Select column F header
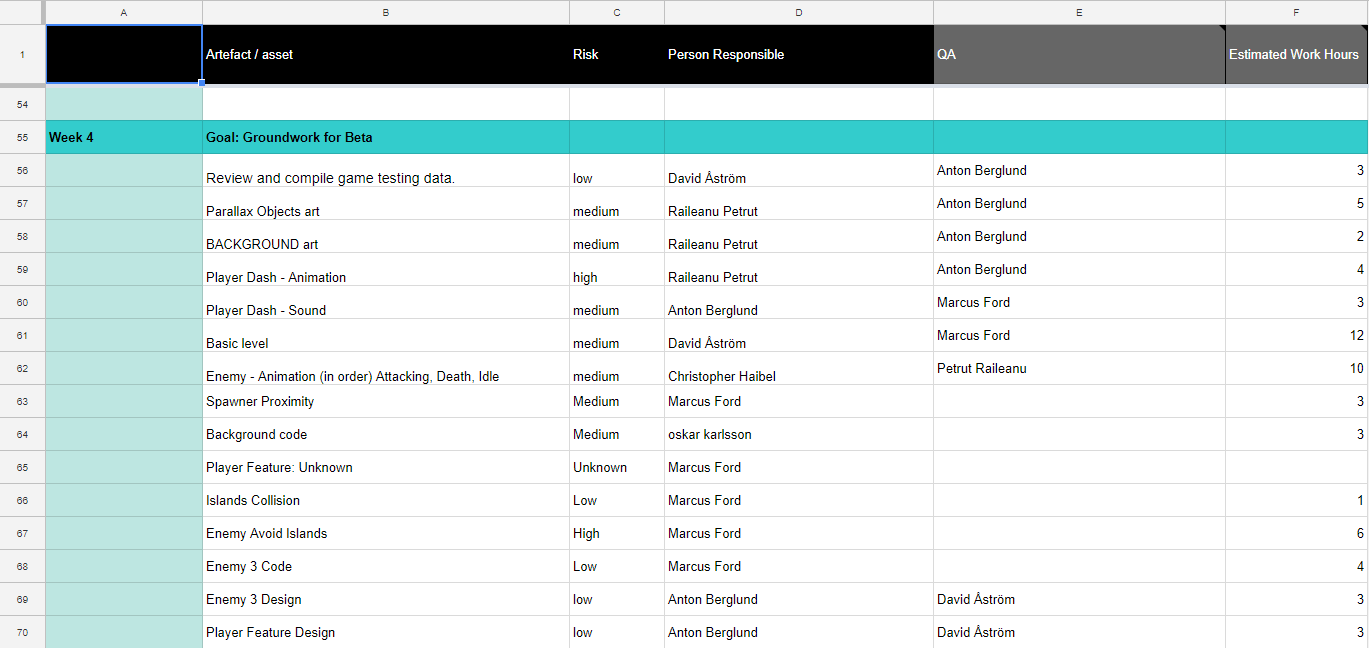 [1296, 12]
